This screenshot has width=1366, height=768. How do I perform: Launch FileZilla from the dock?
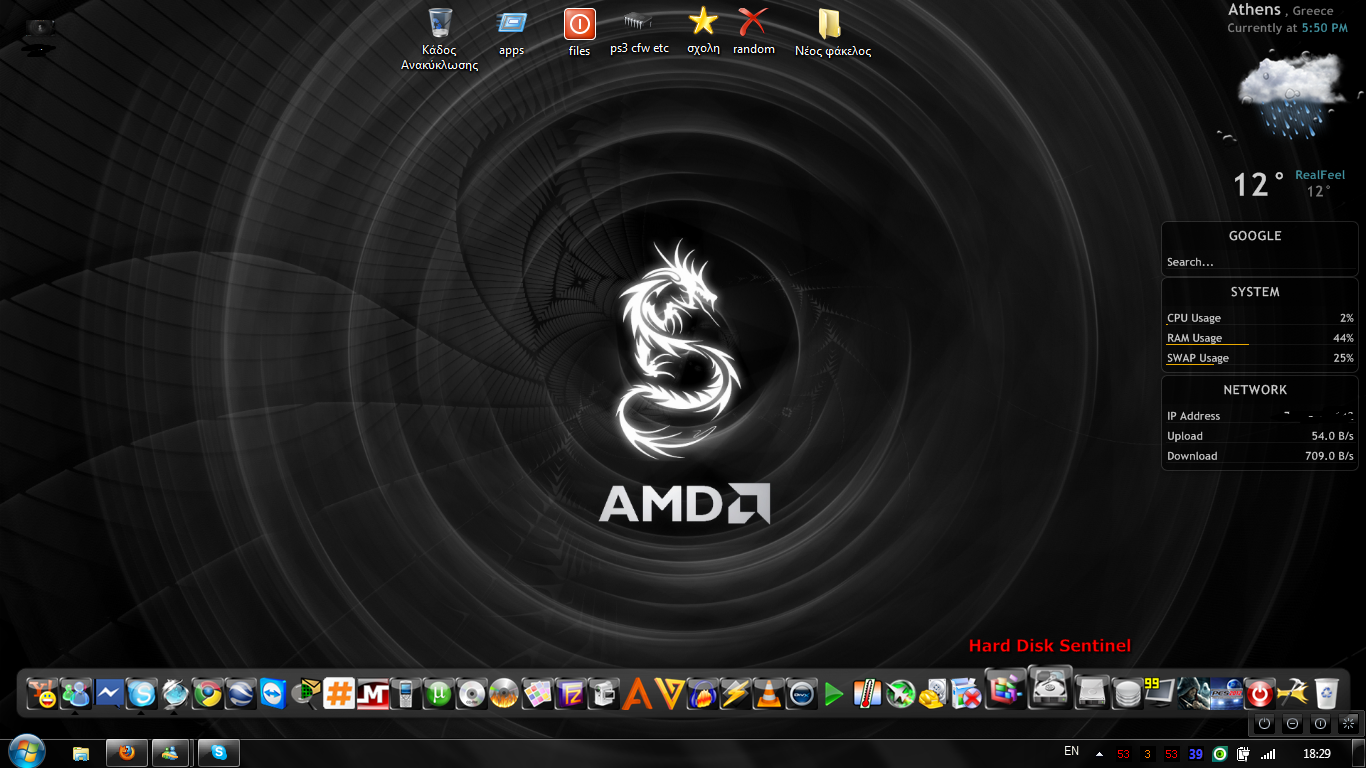(570, 693)
